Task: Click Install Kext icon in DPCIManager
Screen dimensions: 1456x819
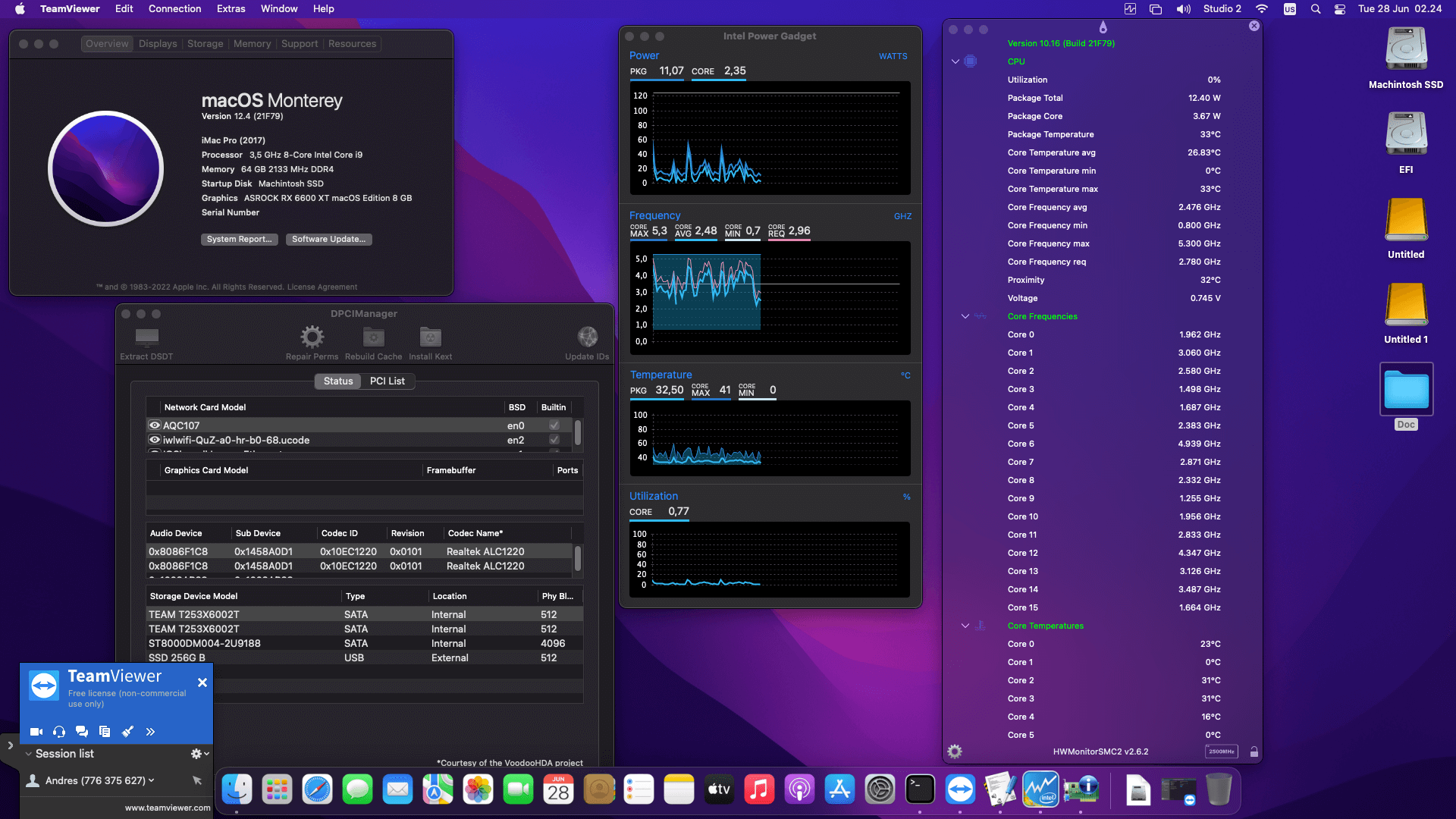Action: (x=430, y=337)
